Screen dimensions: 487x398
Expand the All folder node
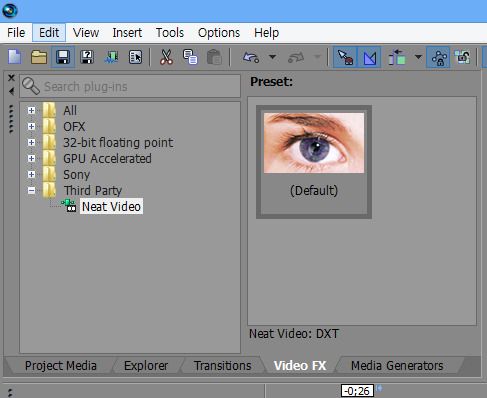[31, 110]
